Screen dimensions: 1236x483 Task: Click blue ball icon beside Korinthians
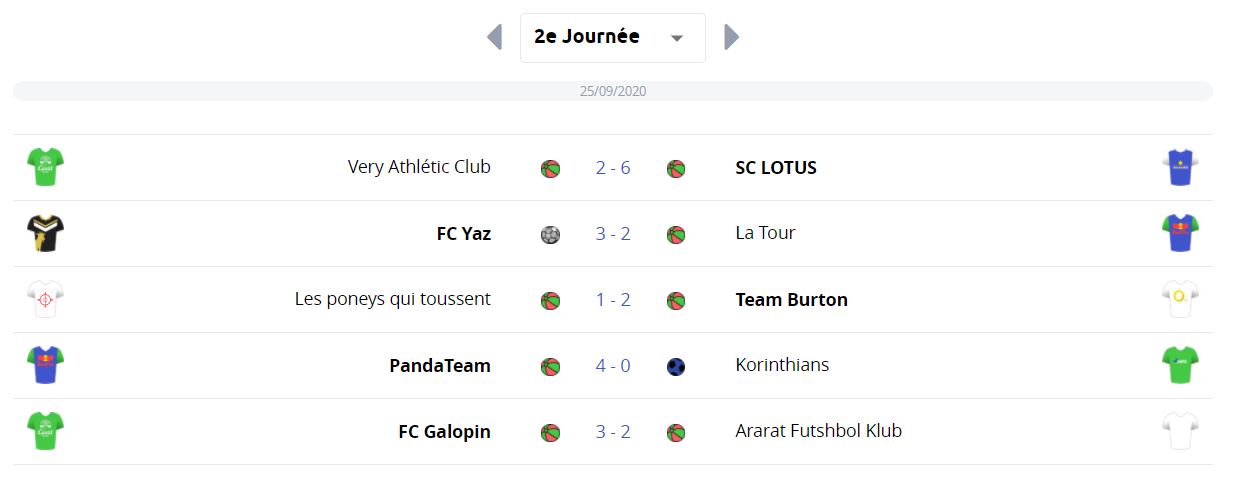tap(676, 367)
